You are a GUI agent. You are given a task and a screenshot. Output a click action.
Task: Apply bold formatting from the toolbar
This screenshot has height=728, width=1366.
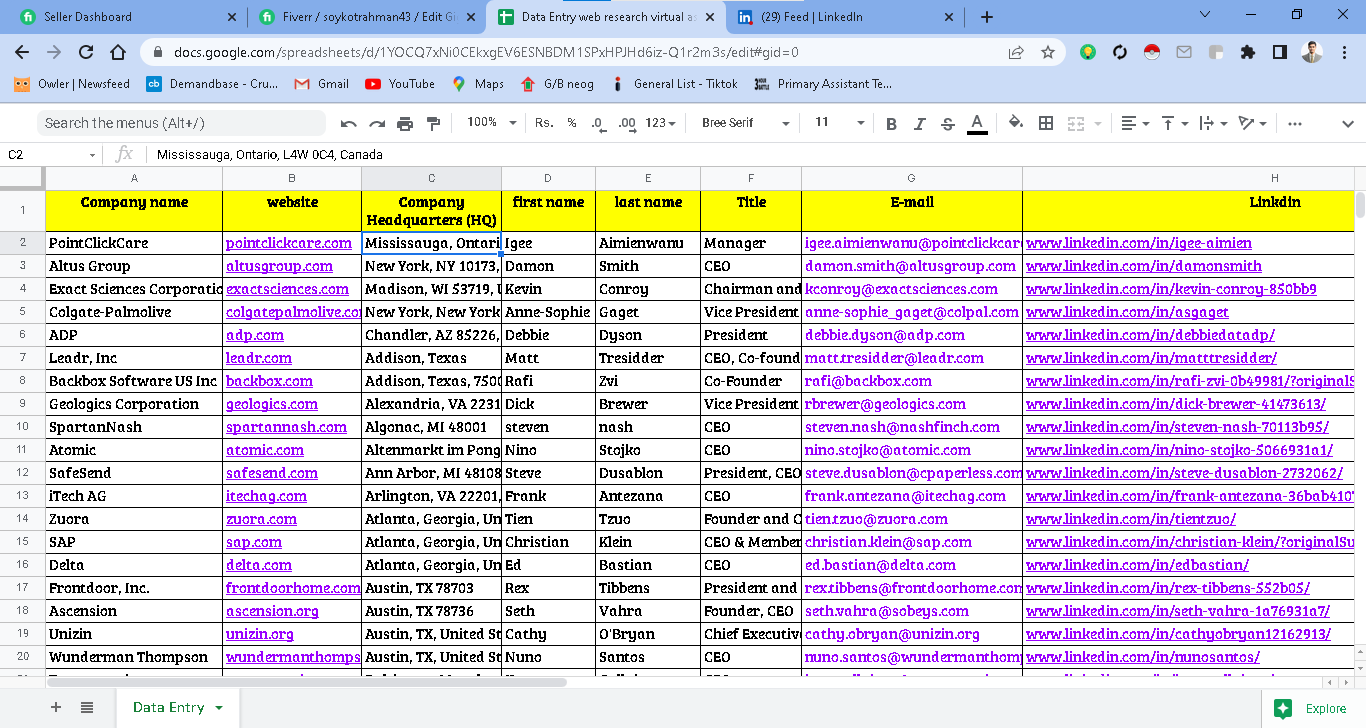coord(890,122)
